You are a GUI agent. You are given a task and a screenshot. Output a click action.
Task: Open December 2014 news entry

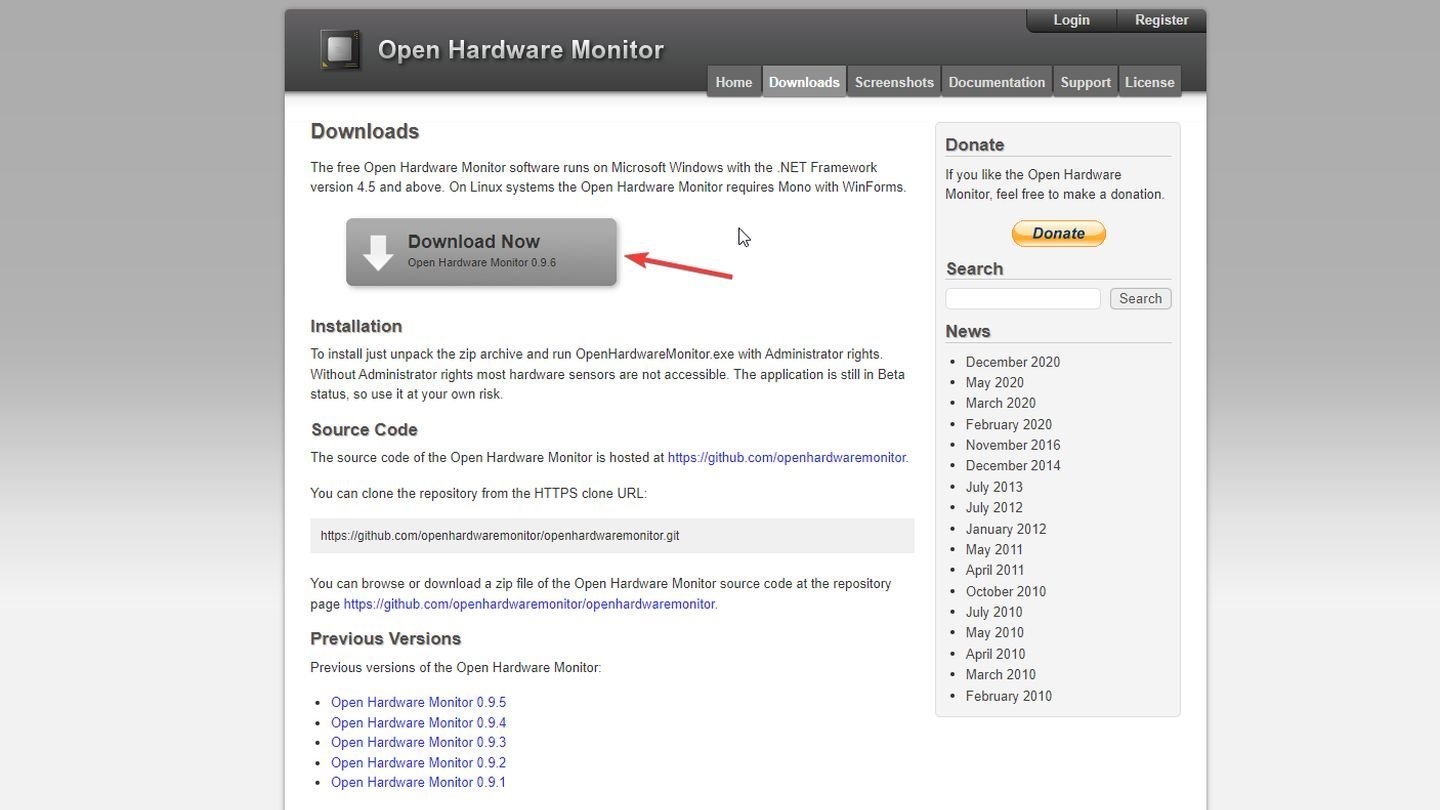(1012, 465)
